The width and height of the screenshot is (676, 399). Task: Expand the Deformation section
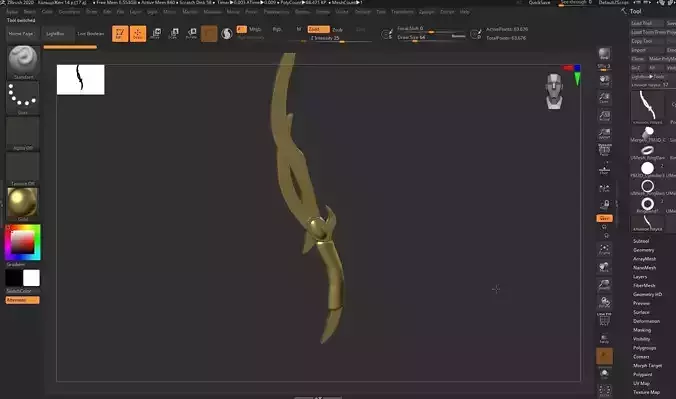coord(646,321)
